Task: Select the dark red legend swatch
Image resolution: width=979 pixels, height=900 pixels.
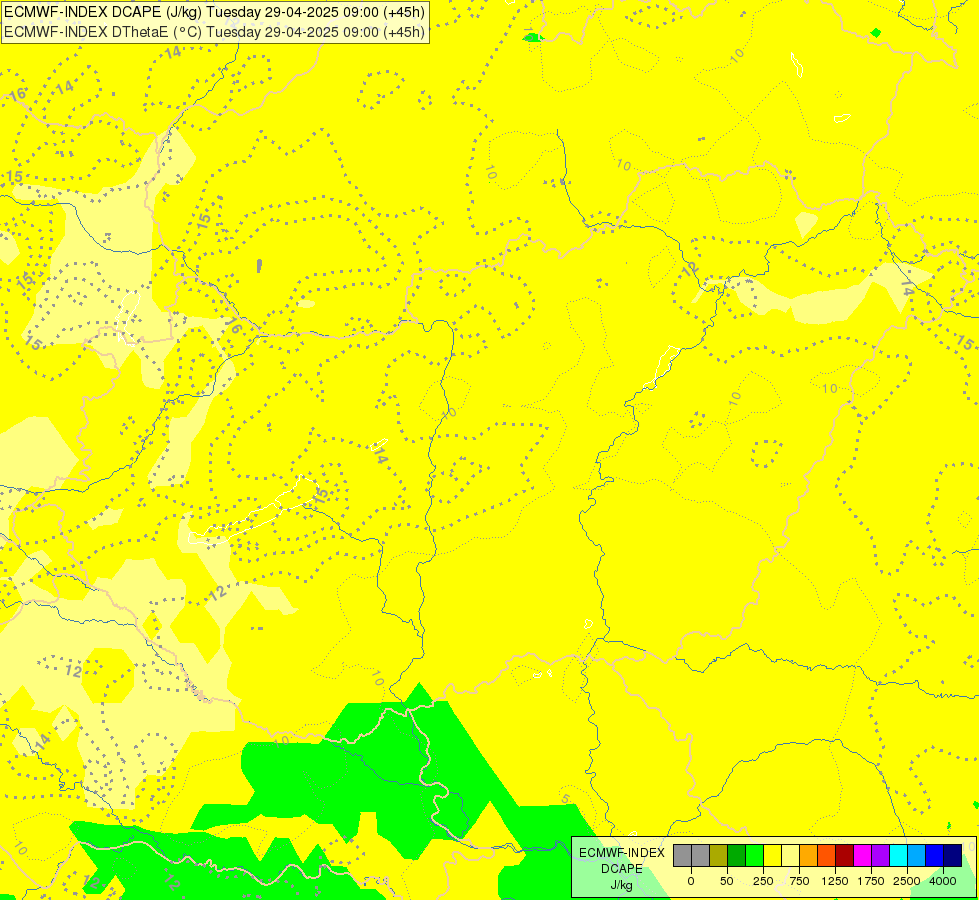Action: (845, 856)
